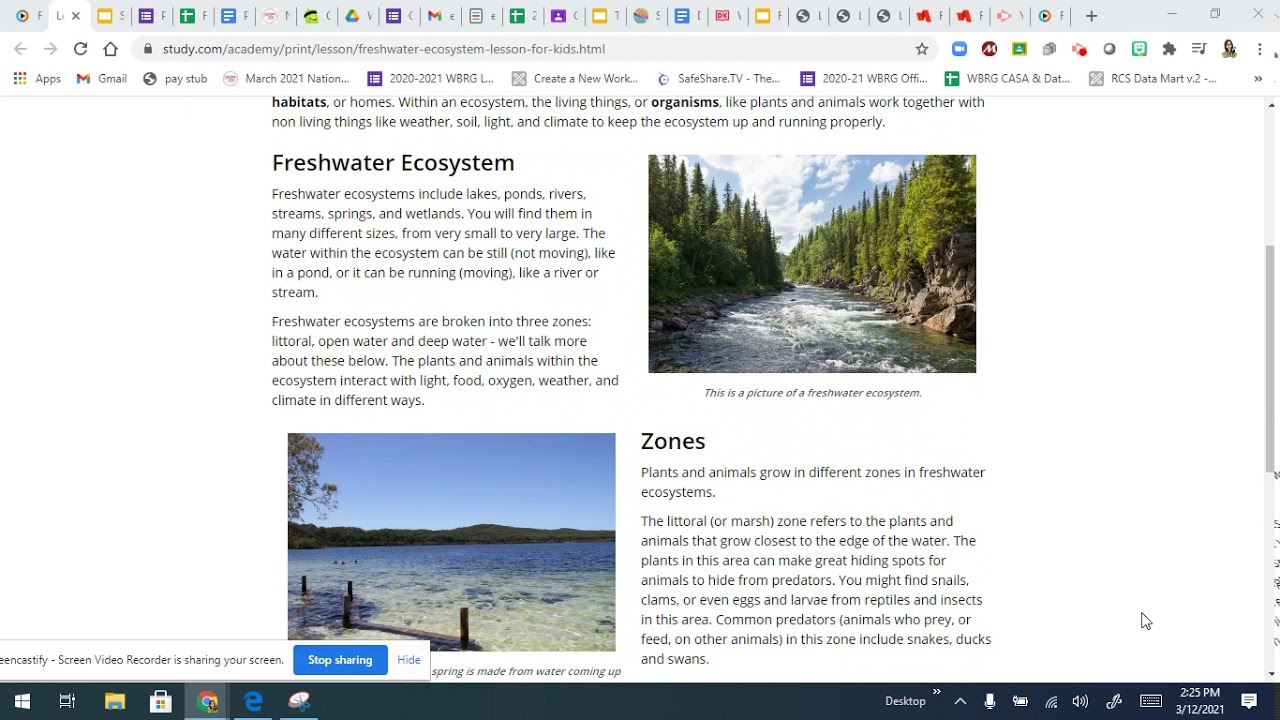The height and width of the screenshot is (720, 1280).
Task: Open the Zoom extension icon
Action: click(x=959, y=49)
